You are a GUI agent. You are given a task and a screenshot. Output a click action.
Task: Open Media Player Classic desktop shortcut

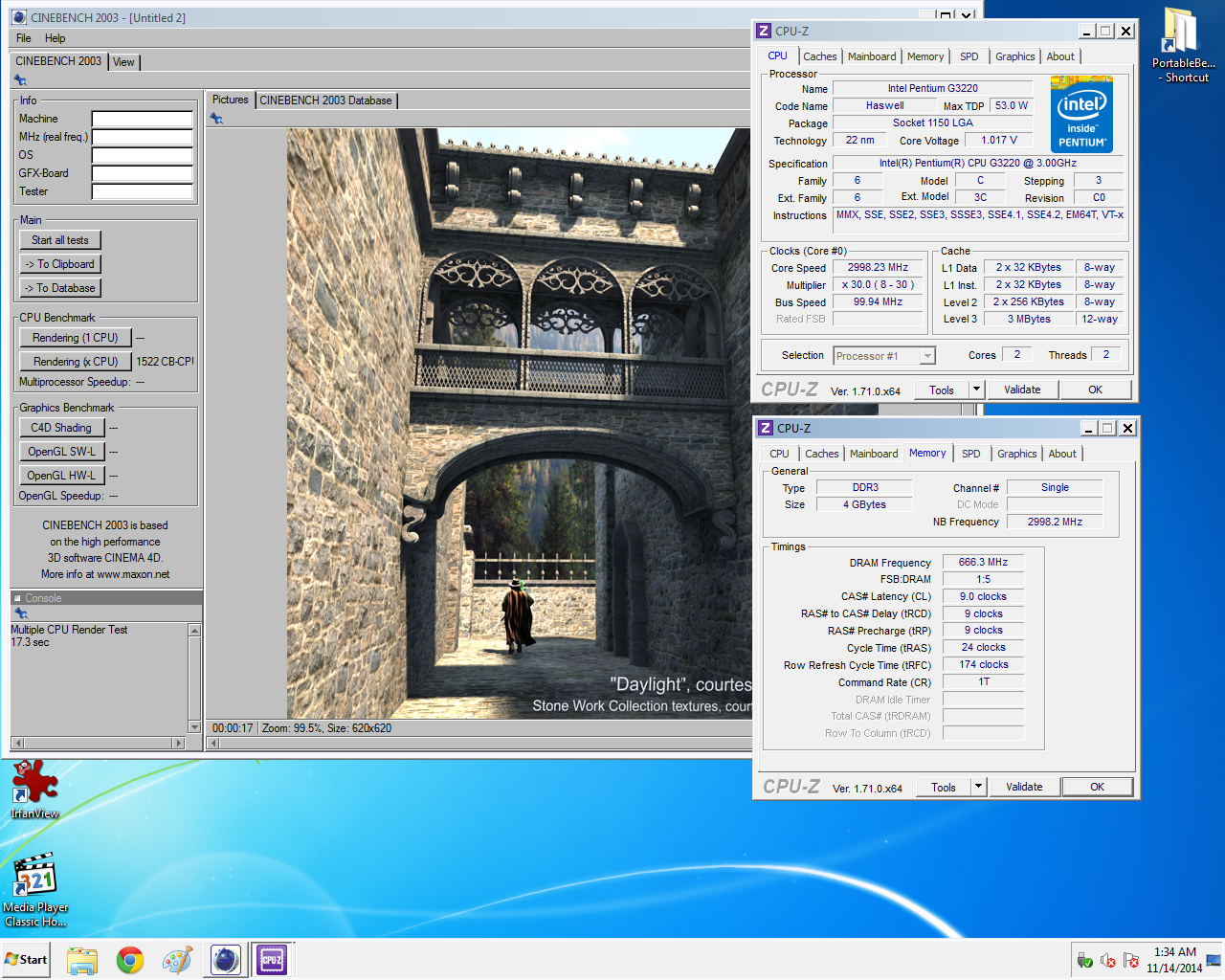[x=35, y=890]
